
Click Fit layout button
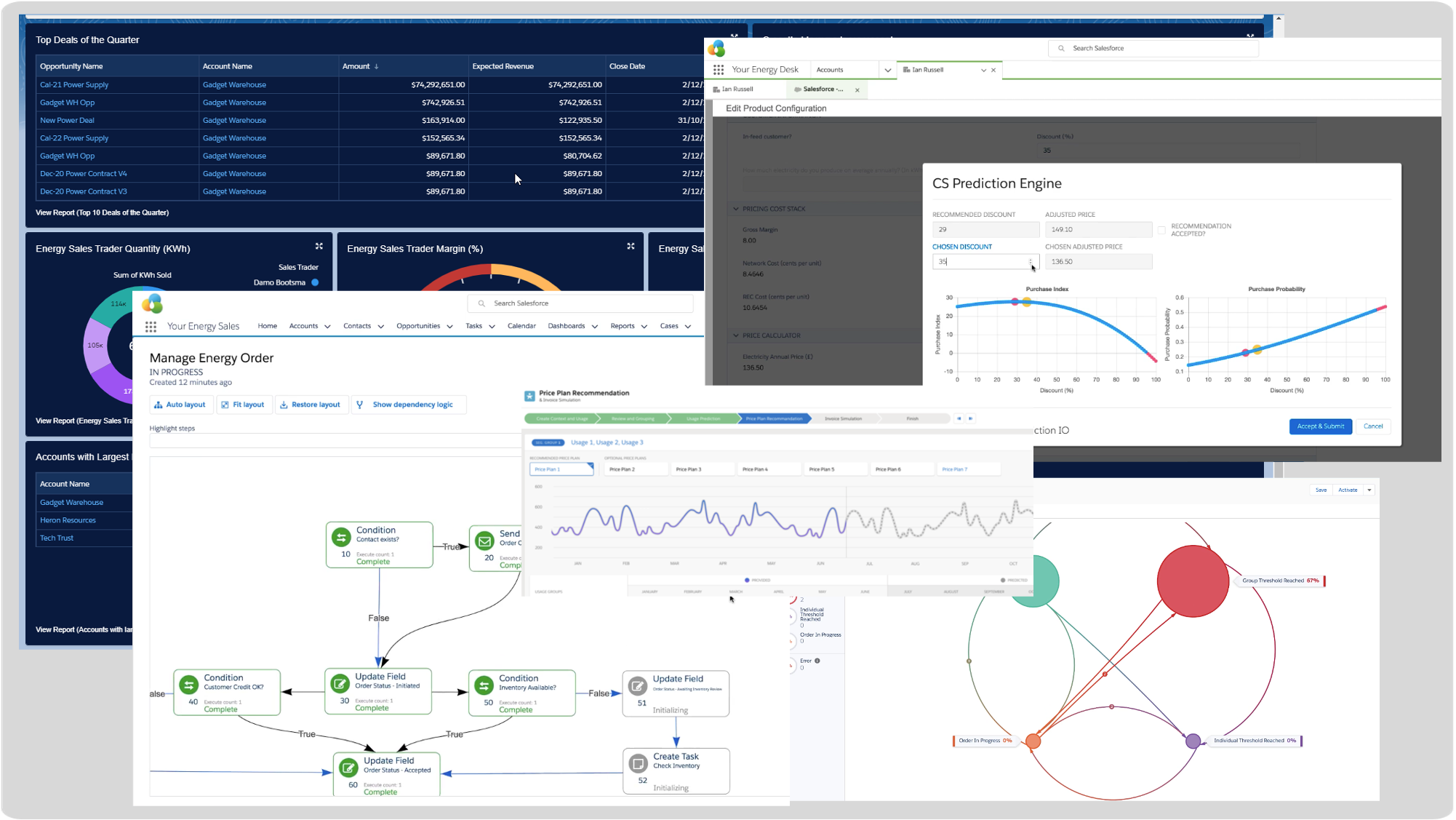pyautogui.click(x=243, y=405)
